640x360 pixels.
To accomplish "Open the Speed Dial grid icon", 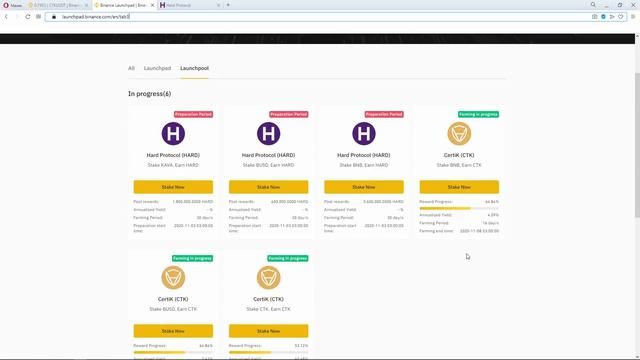I will pyautogui.click(x=38, y=17).
